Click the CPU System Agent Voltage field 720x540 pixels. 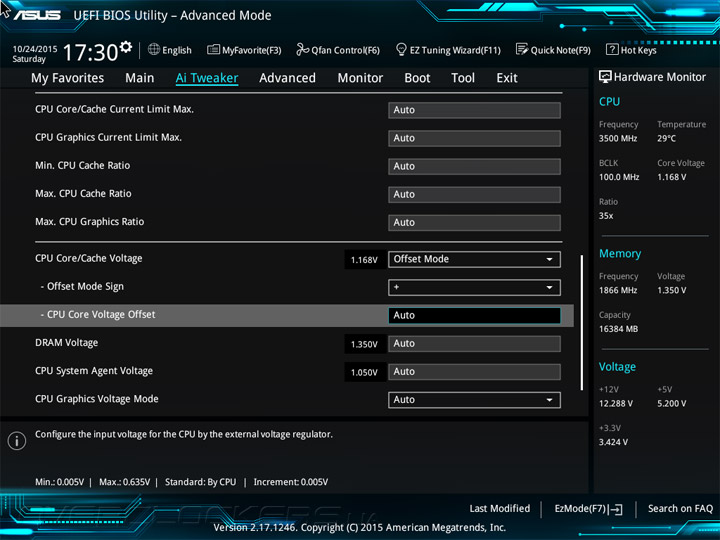[x=474, y=371]
